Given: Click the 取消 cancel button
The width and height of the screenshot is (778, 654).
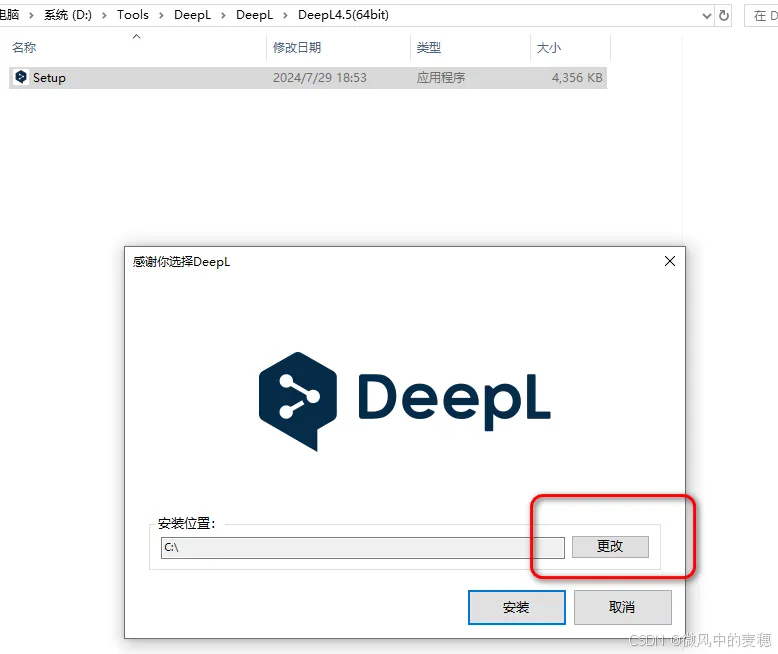Looking at the screenshot, I should click(x=622, y=607).
